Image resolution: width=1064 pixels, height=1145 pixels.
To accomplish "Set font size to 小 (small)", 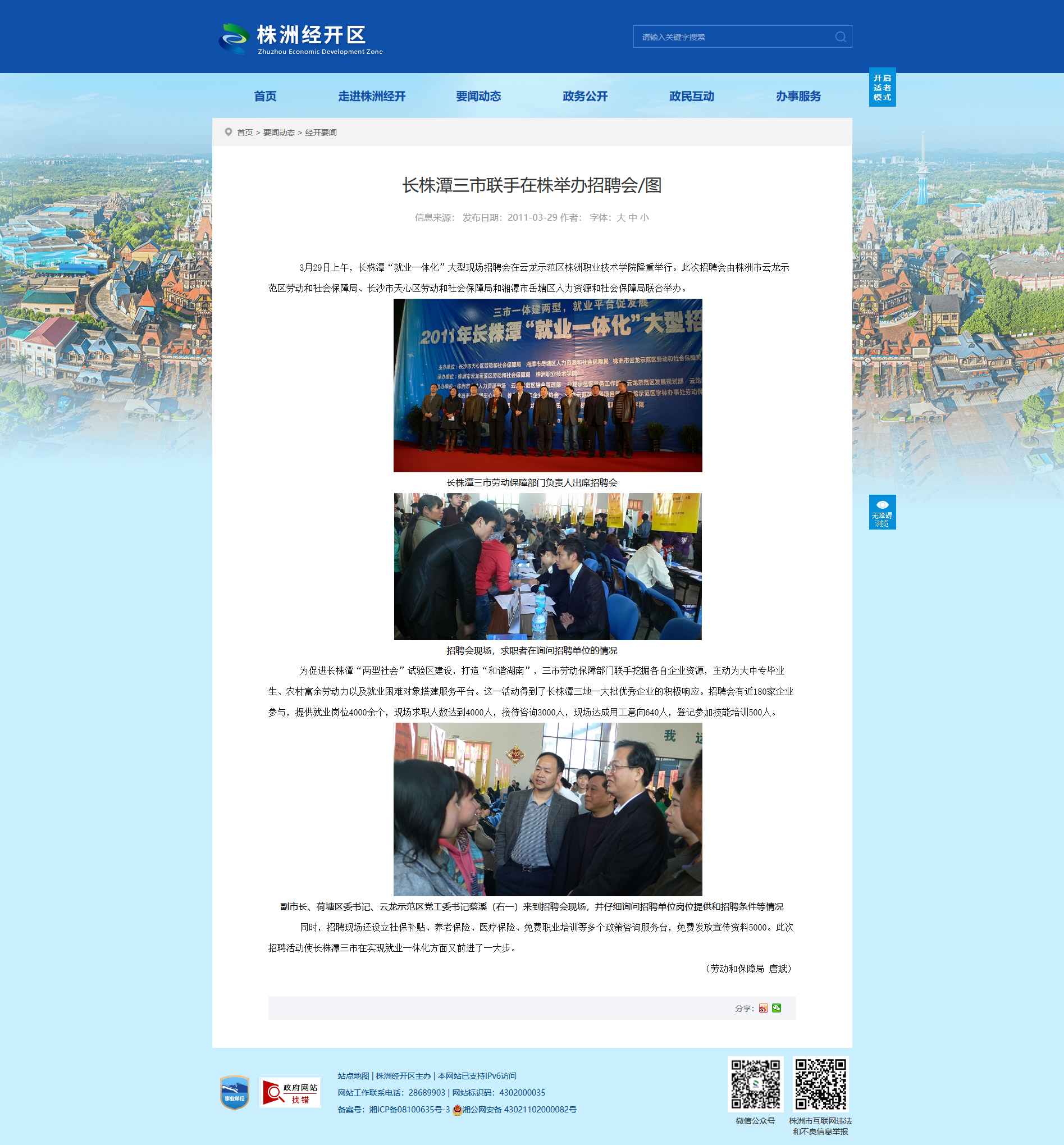I will point(644,218).
